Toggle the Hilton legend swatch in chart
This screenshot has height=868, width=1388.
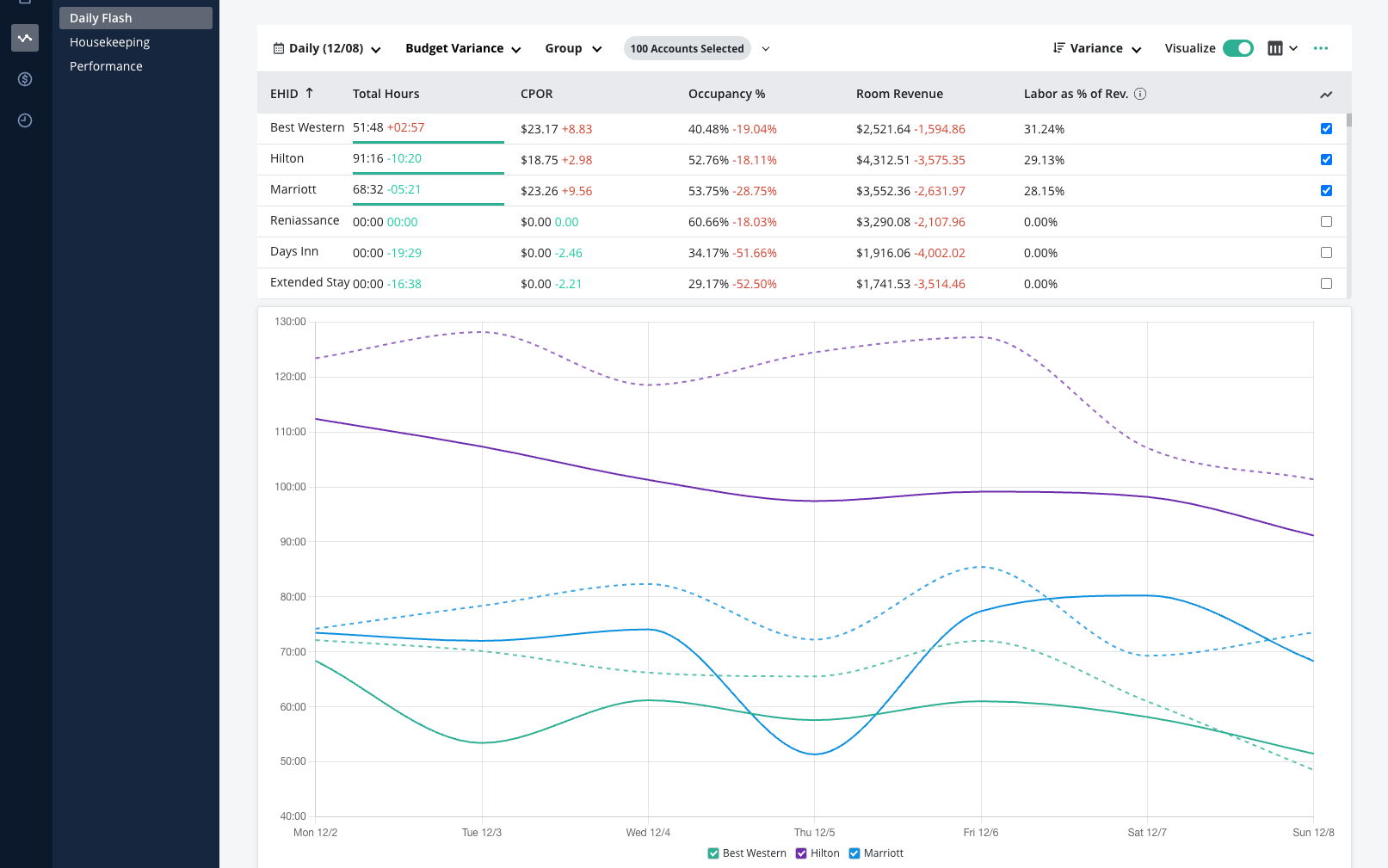(x=801, y=853)
